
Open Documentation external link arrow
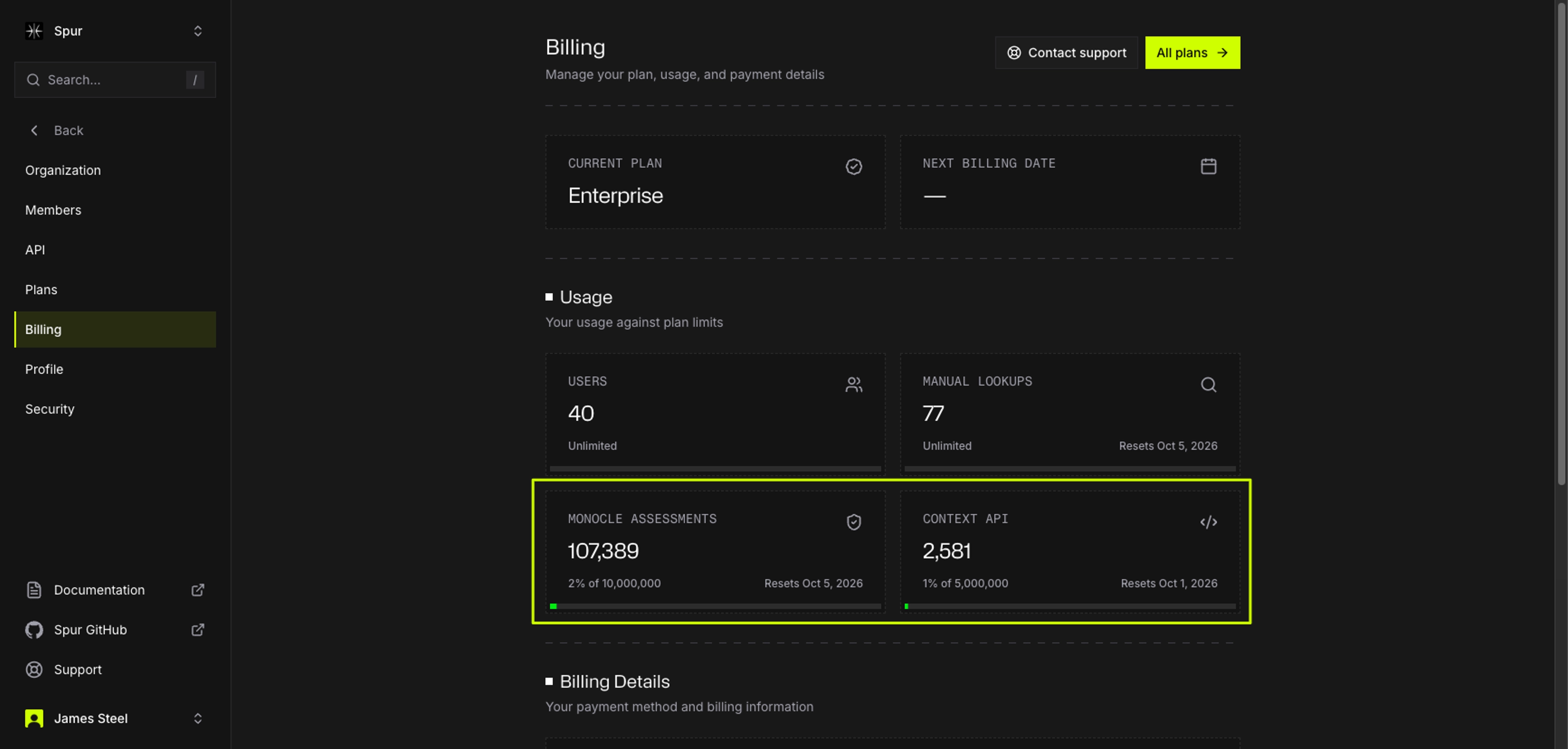click(x=198, y=590)
